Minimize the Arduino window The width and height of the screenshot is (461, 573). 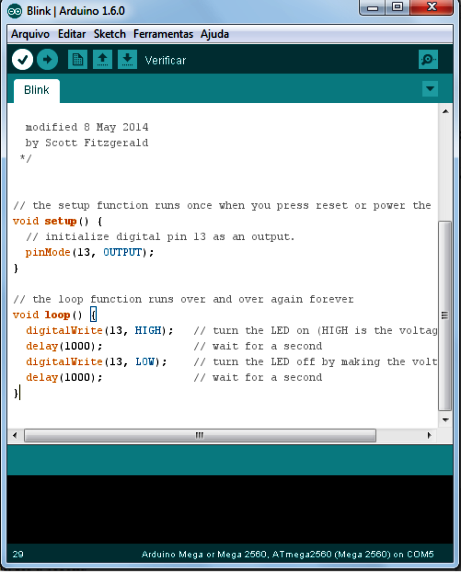point(372,7)
